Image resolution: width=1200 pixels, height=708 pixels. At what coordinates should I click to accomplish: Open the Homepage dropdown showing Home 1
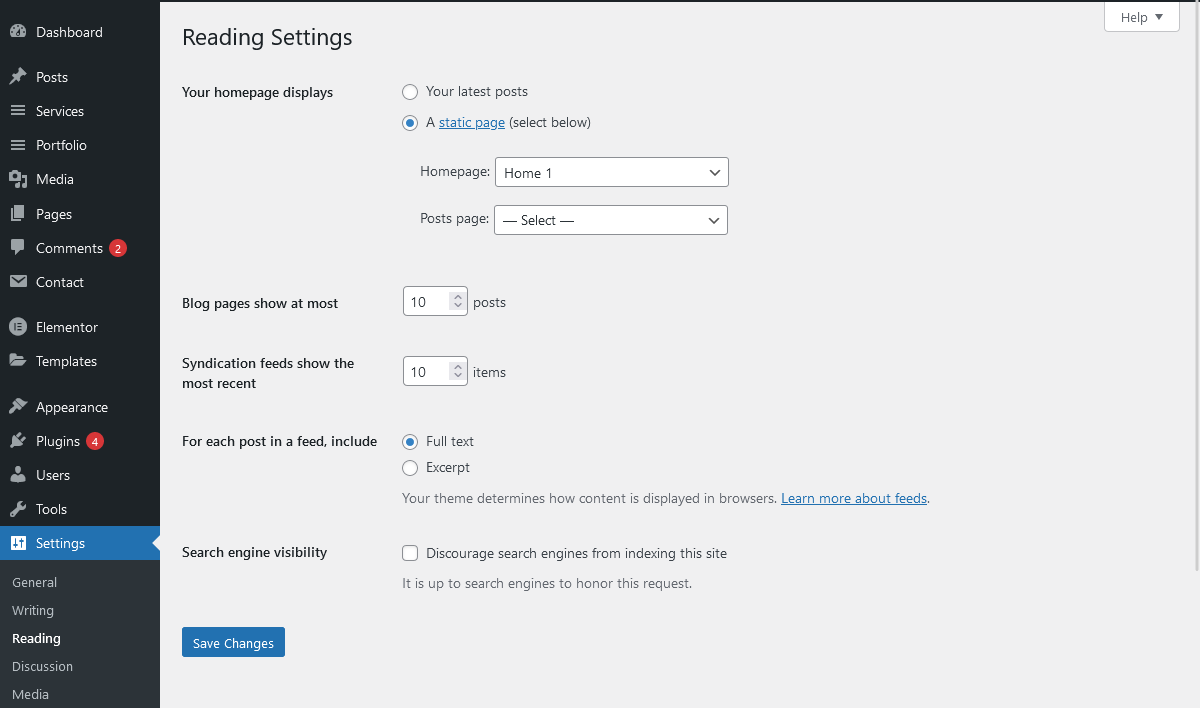click(x=611, y=173)
